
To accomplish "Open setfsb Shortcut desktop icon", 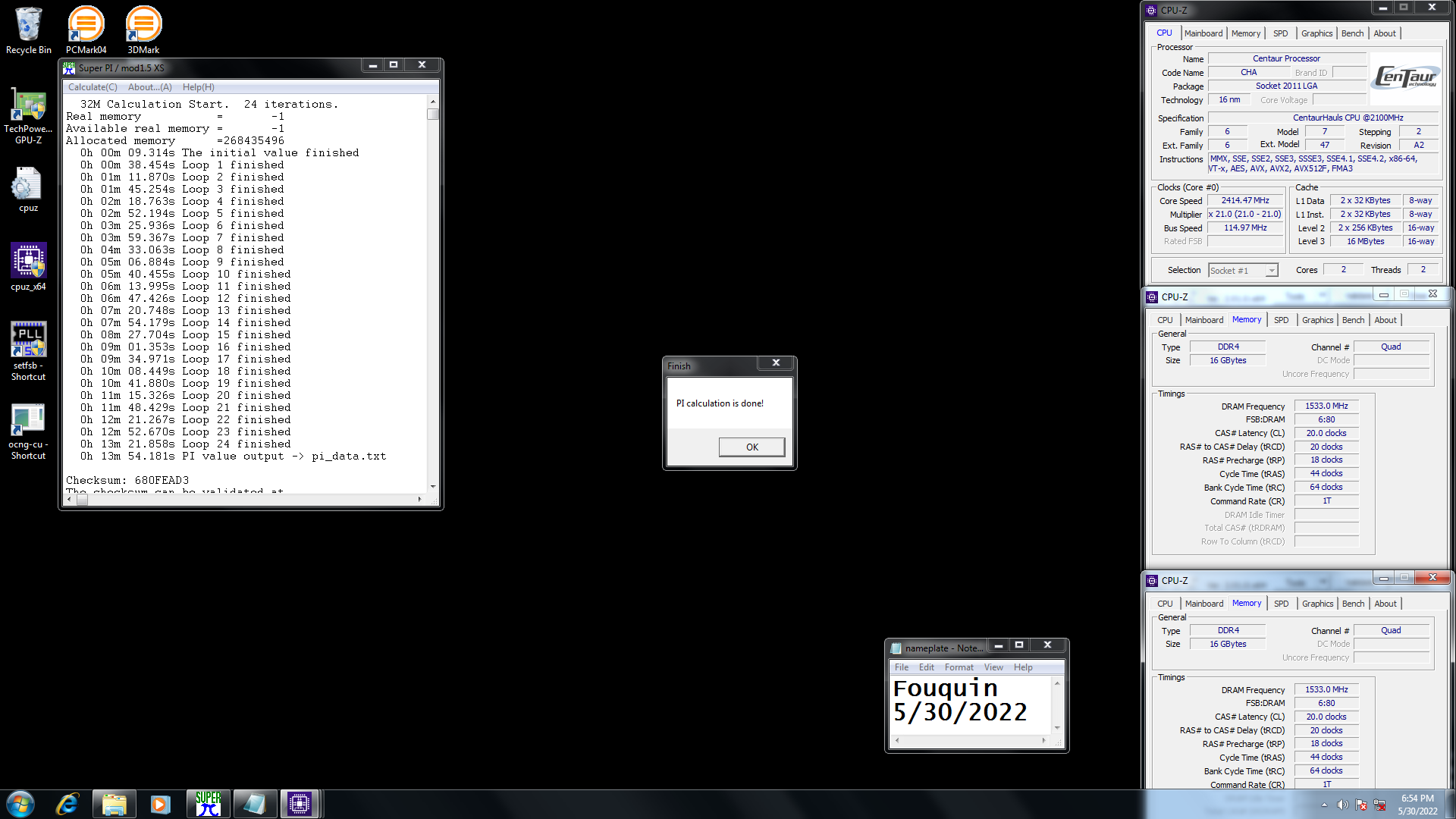I will [x=29, y=350].
